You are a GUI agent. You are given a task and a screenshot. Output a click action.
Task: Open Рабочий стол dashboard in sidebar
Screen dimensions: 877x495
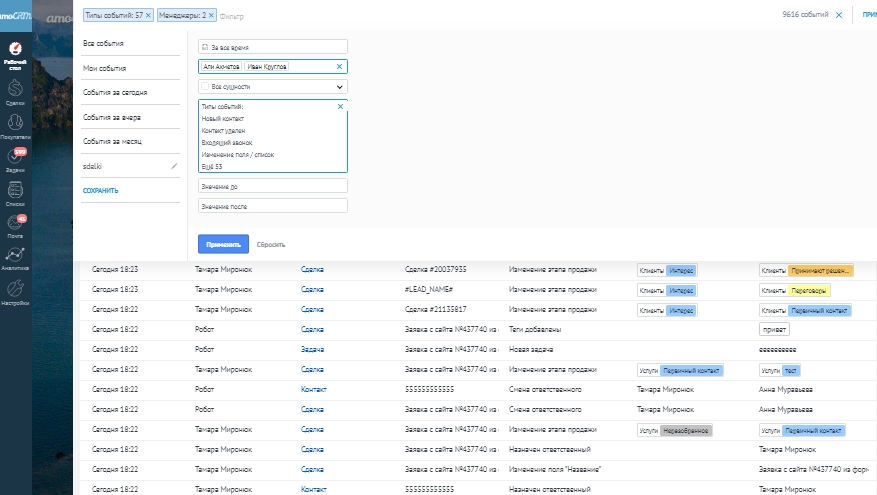pyautogui.click(x=15, y=51)
